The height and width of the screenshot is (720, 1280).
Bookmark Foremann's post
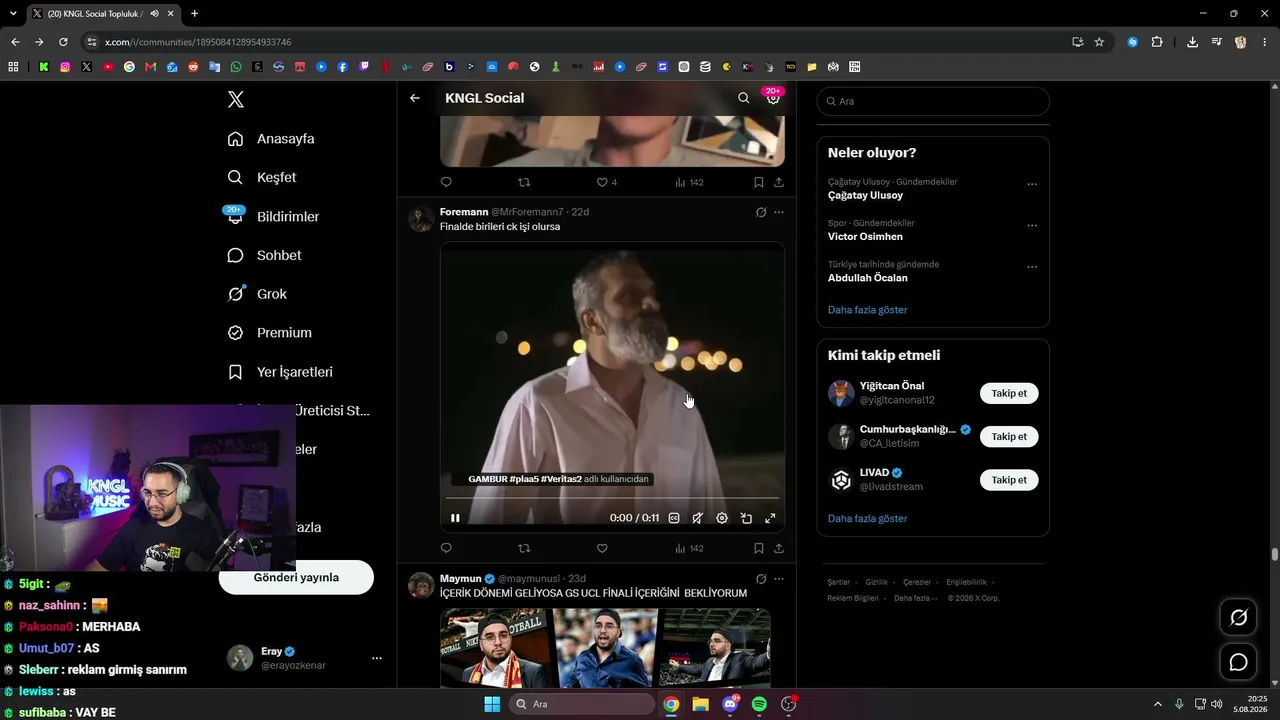click(758, 548)
